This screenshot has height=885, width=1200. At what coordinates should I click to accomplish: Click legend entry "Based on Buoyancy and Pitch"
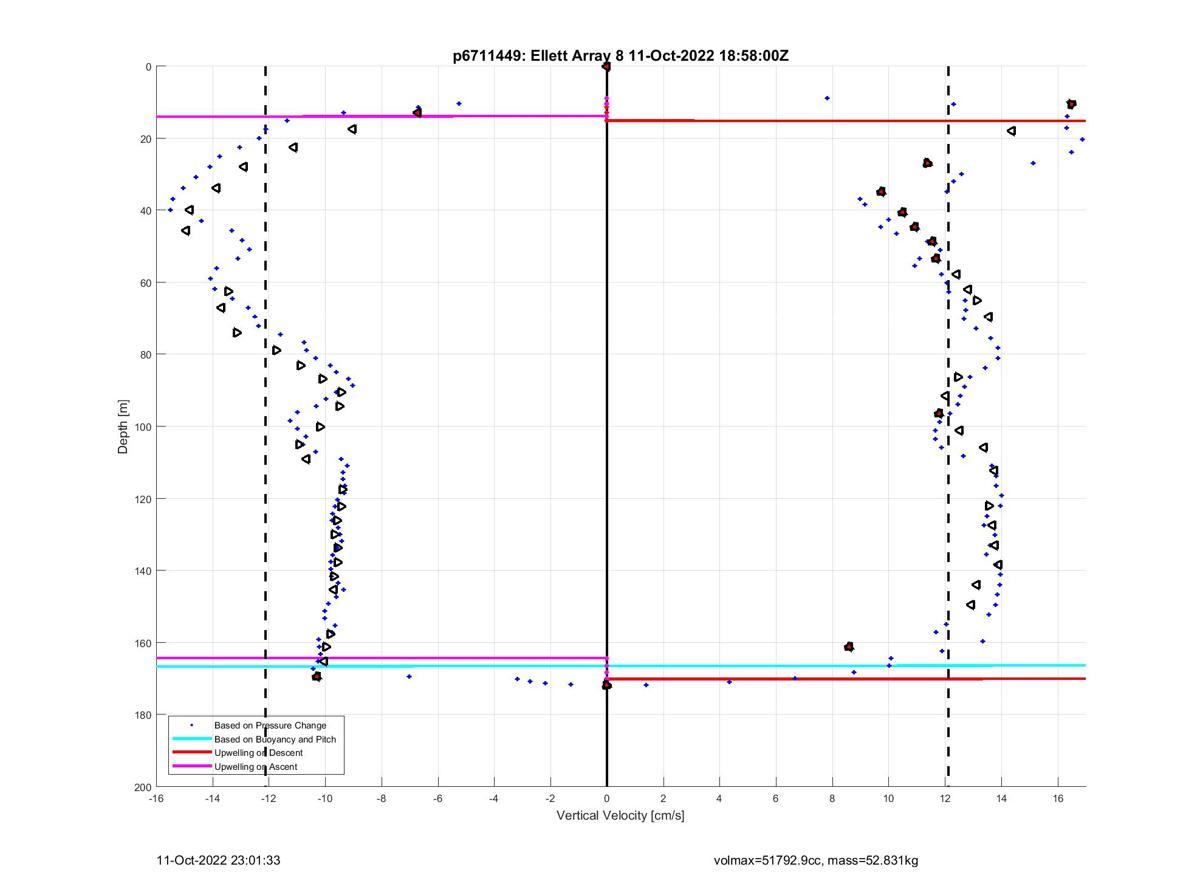[x=275, y=739]
